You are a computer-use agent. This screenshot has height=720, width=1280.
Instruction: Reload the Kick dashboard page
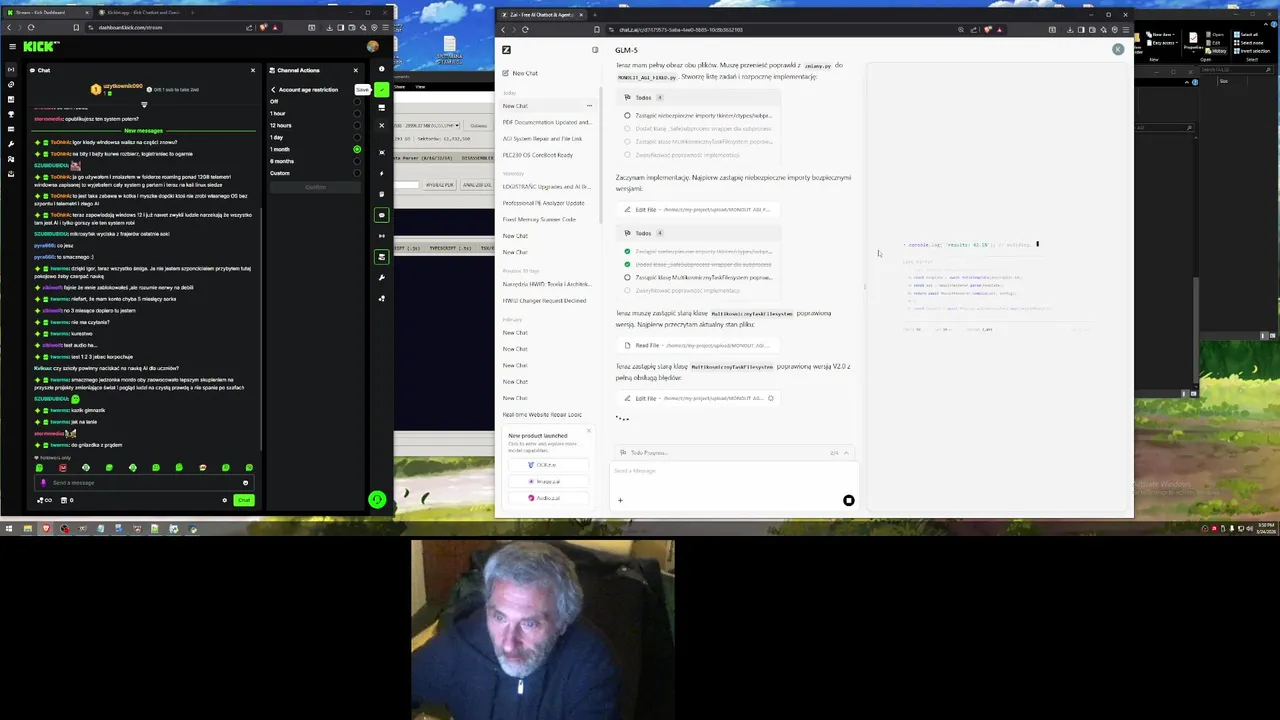pyautogui.click(x=31, y=28)
